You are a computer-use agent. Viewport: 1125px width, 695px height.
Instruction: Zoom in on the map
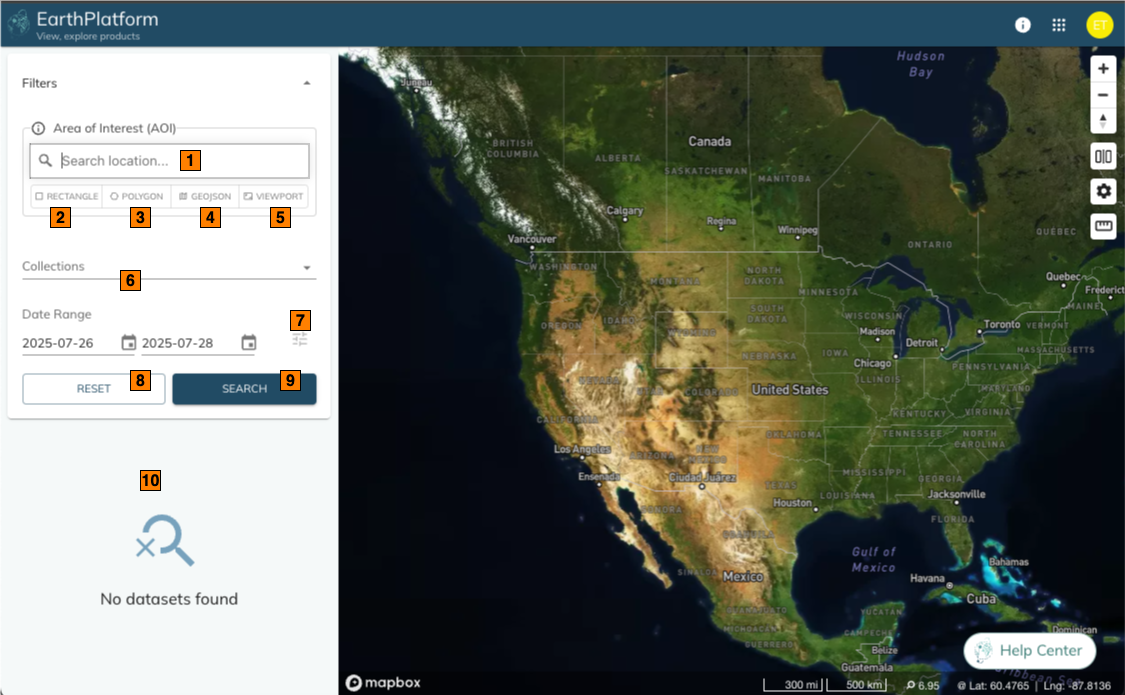(1103, 69)
